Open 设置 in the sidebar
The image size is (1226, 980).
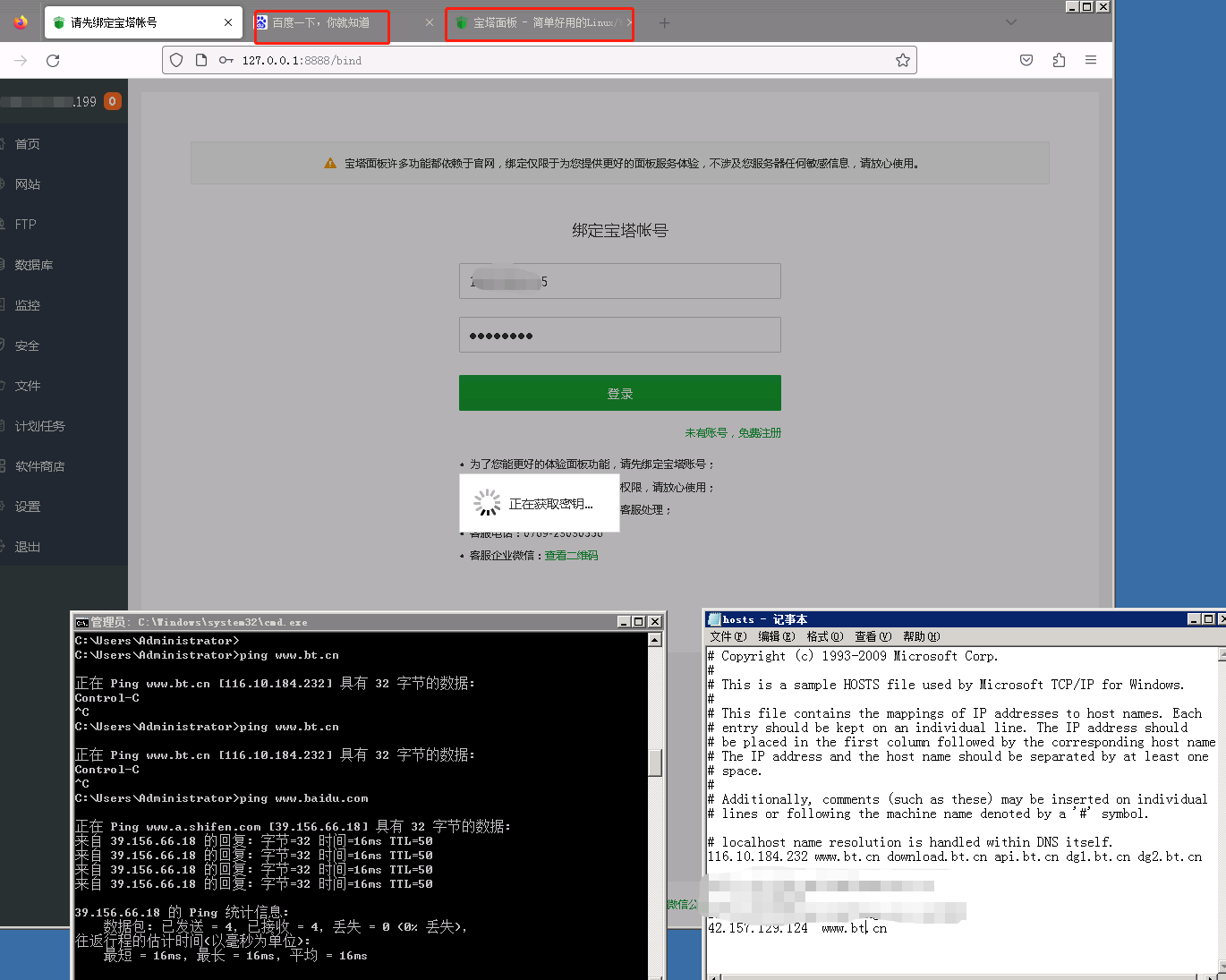tap(27, 507)
